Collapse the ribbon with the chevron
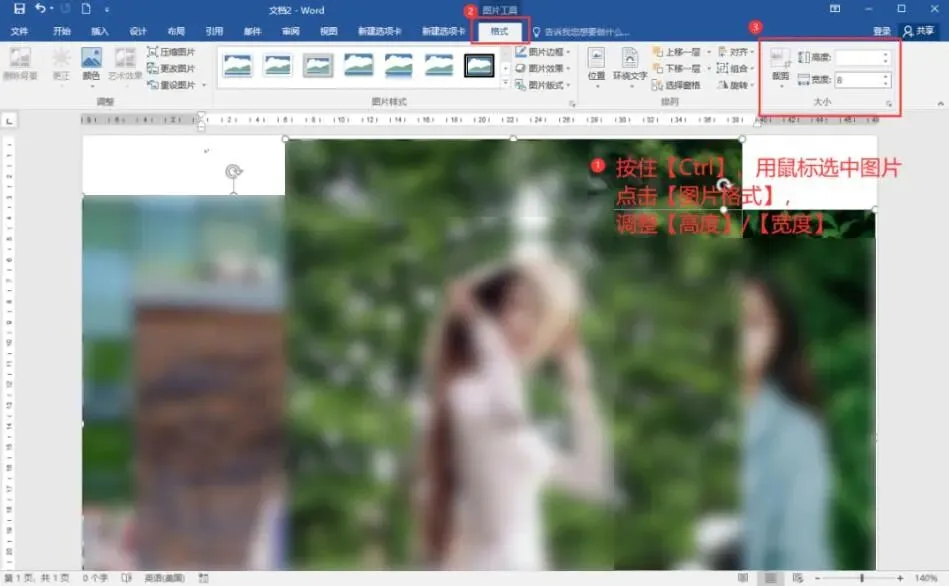The width and height of the screenshot is (949, 586). click(940, 104)
